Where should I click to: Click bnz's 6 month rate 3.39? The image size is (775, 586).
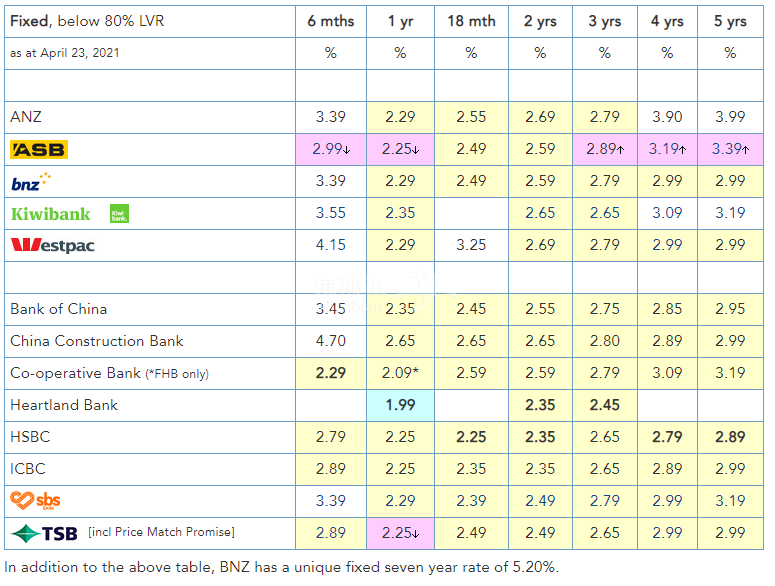(331, 181)
